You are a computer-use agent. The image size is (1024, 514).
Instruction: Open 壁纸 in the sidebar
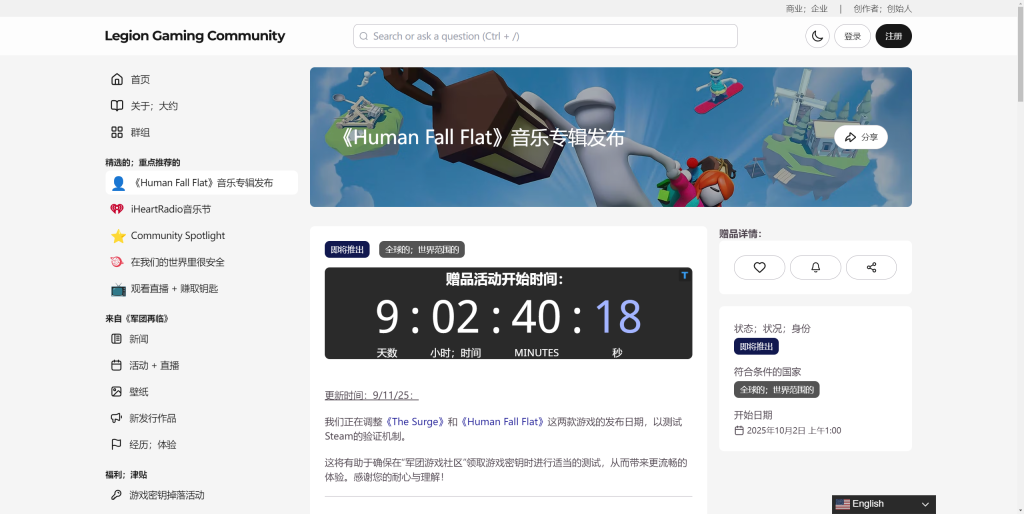pyautogui.click(x=138, y=392)
